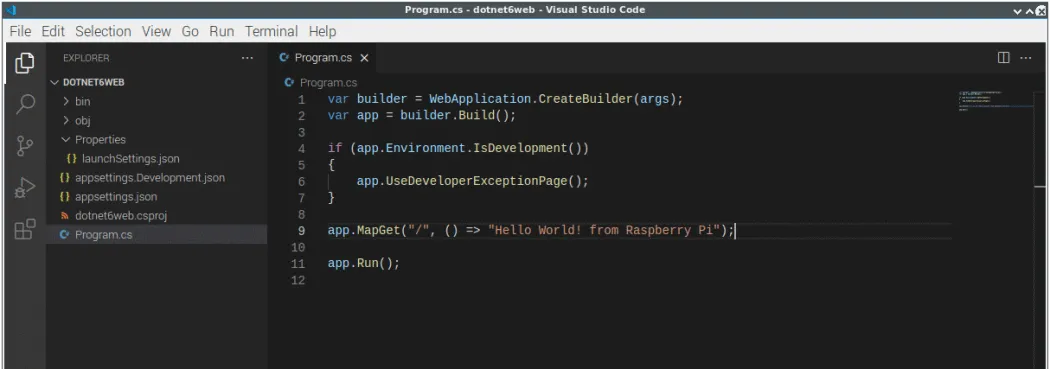The height and width of the screenshot is (369, 1050).
Task: Open the Run and Debug view icon
Action: 25,188
